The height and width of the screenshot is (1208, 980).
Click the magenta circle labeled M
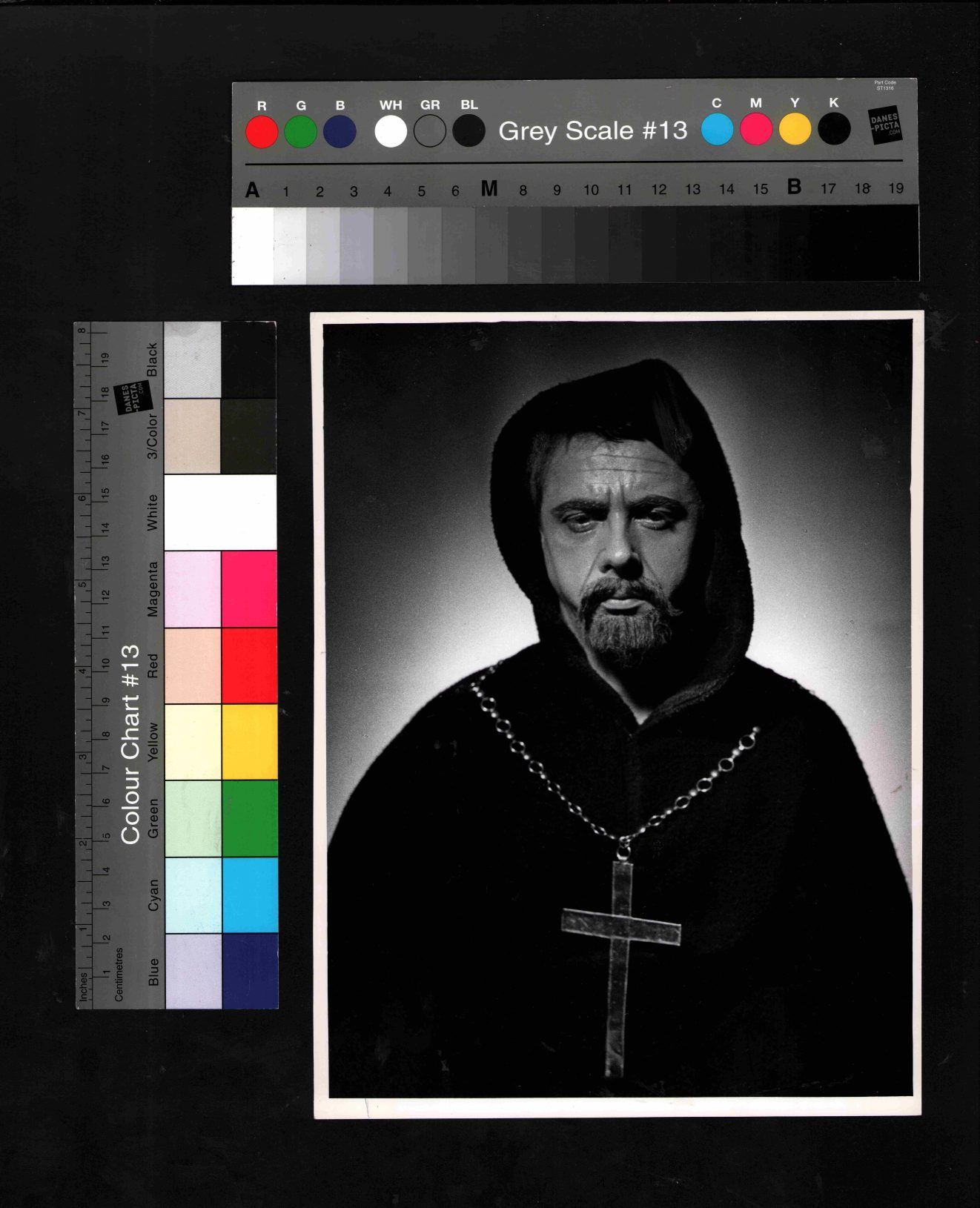tap(756, 130)
